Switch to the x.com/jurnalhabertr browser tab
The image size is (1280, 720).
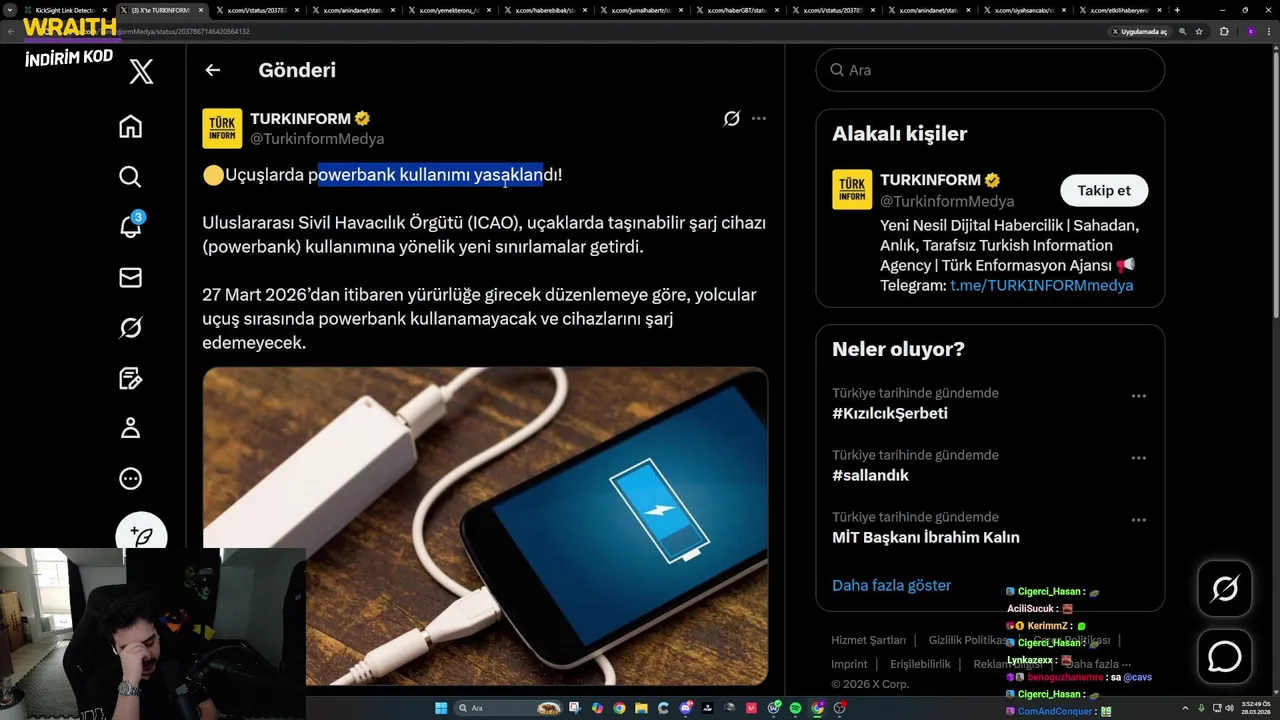pos(640,10)
